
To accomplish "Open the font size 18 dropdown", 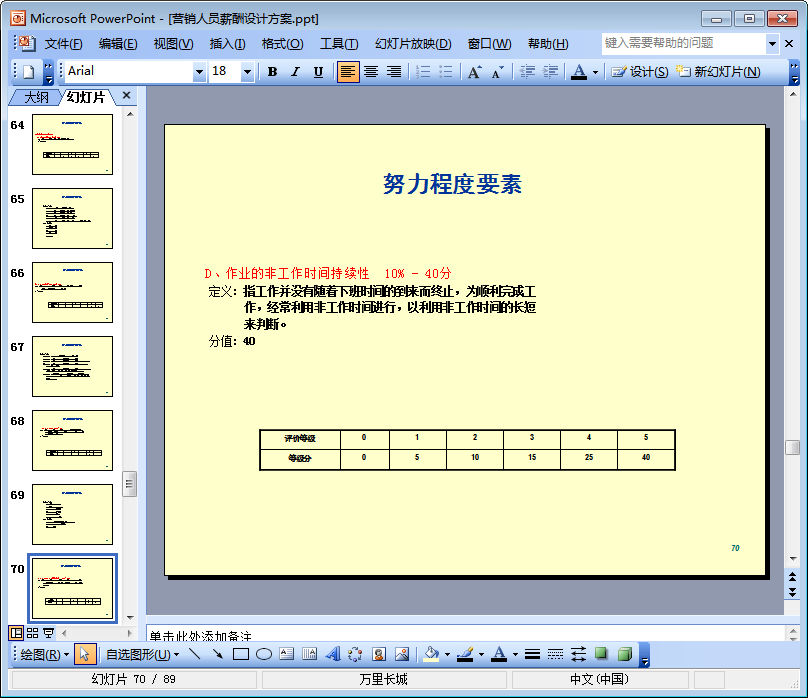I will point(247,73).
